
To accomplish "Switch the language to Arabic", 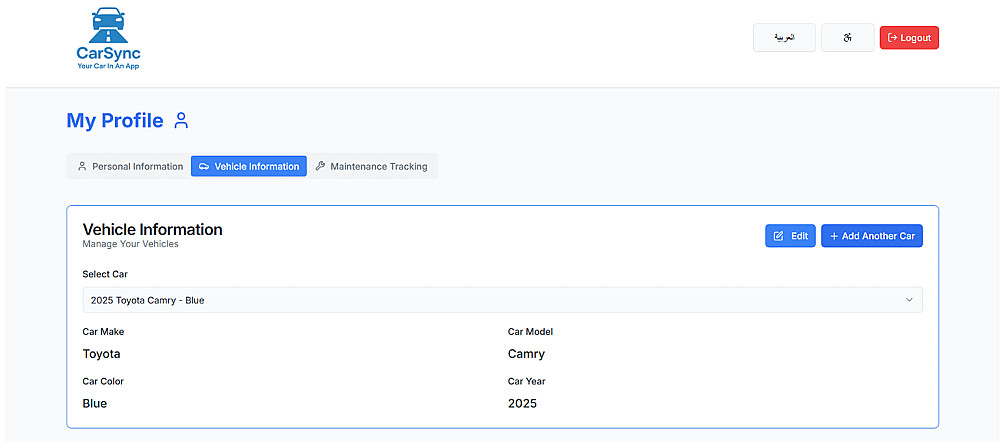I will click(784, 38).
